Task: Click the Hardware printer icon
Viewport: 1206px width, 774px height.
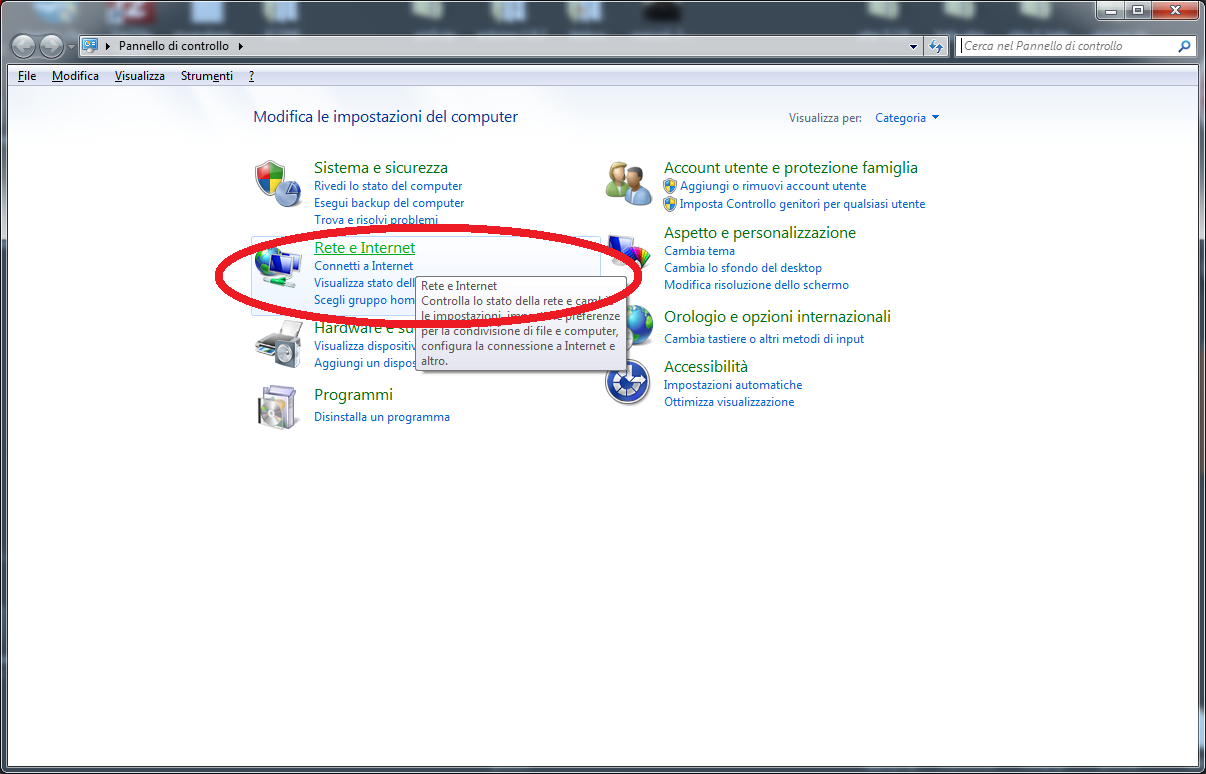Action: point(278,347)
